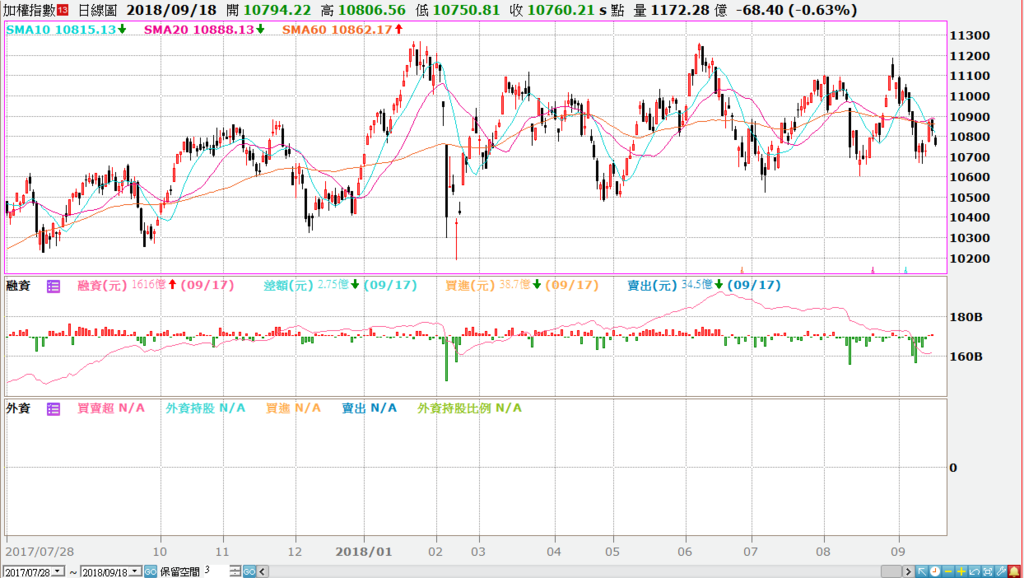Click the 賣出(元) 34.5億 legend
Screen dimensions: 1024x578
click(703, 285)
